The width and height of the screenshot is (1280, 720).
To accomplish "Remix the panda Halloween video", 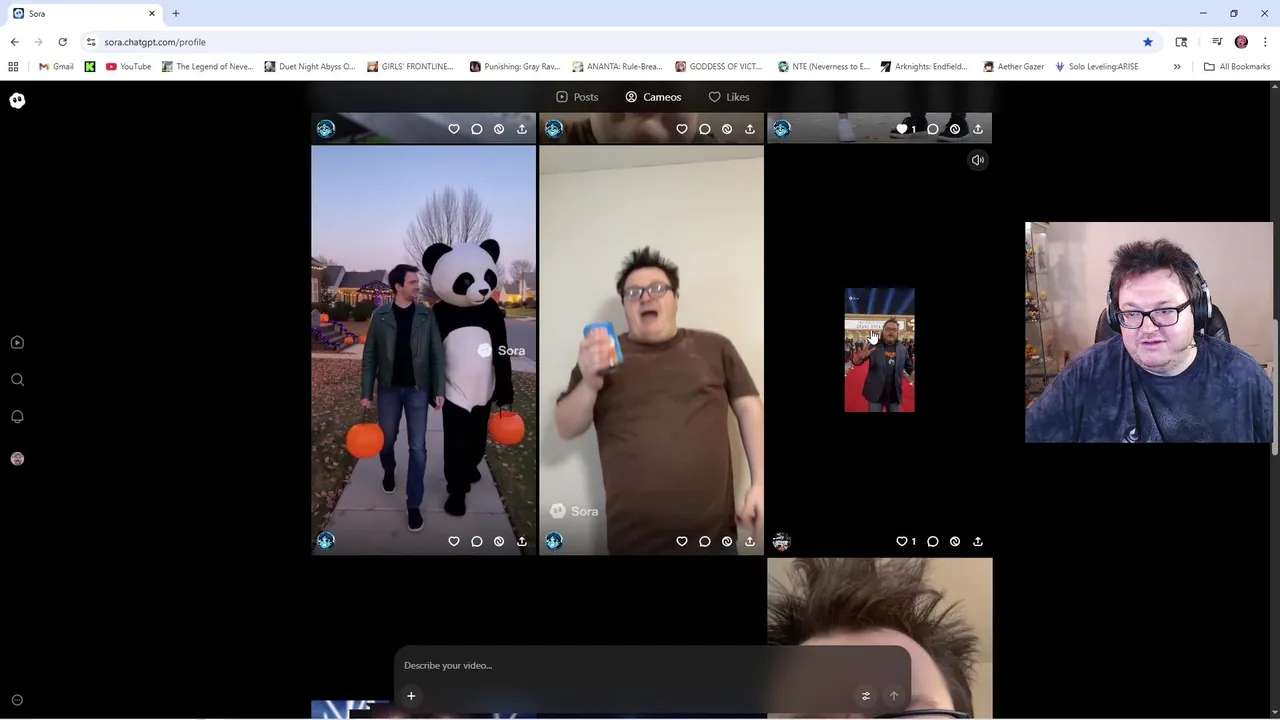I will (499, 541).
